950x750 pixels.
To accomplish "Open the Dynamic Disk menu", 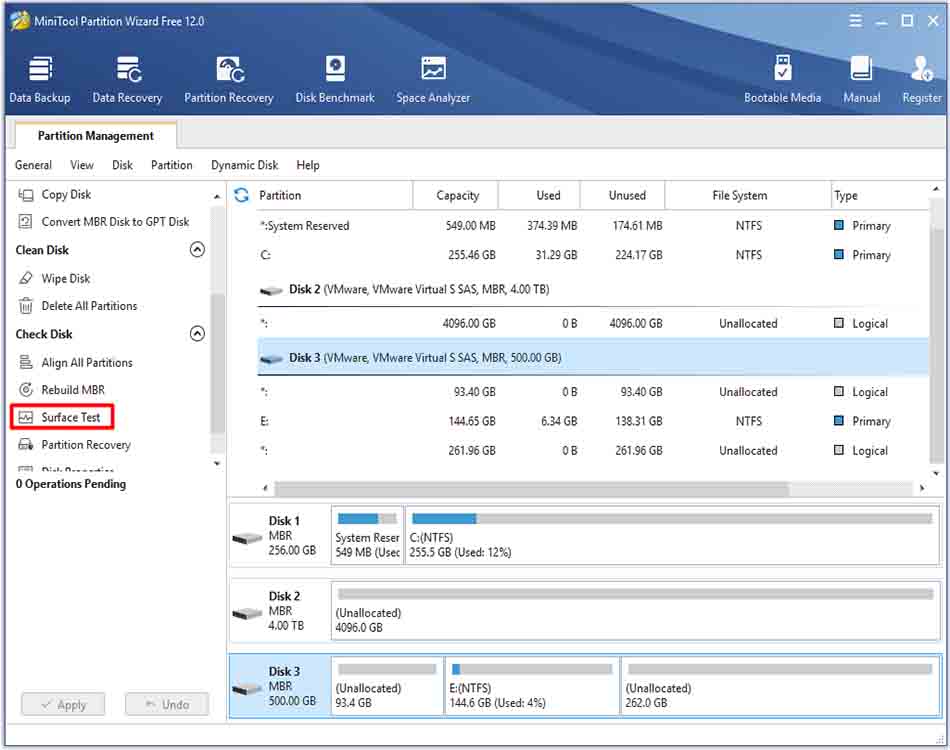I will point(243,165).
